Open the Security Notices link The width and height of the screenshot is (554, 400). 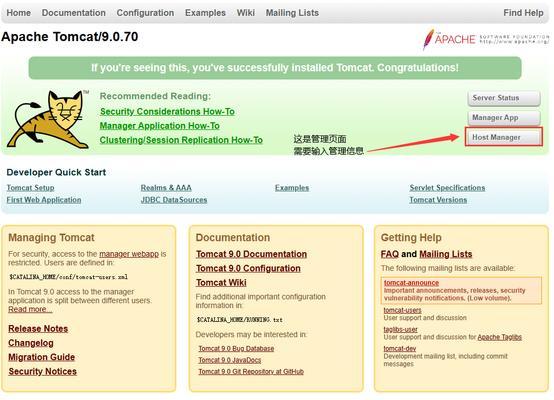[x=43, y=371]
